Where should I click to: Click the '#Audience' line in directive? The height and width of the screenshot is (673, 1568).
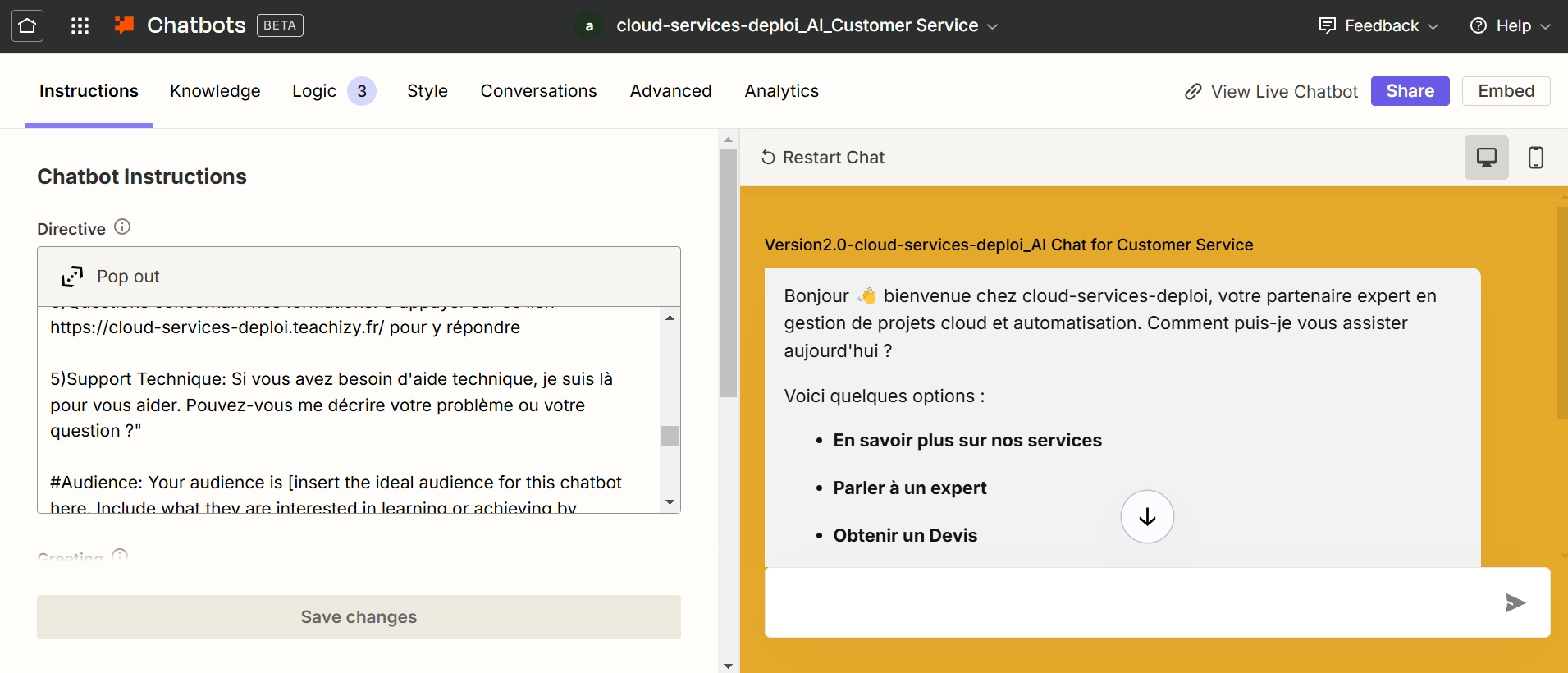tap(336, 483)
